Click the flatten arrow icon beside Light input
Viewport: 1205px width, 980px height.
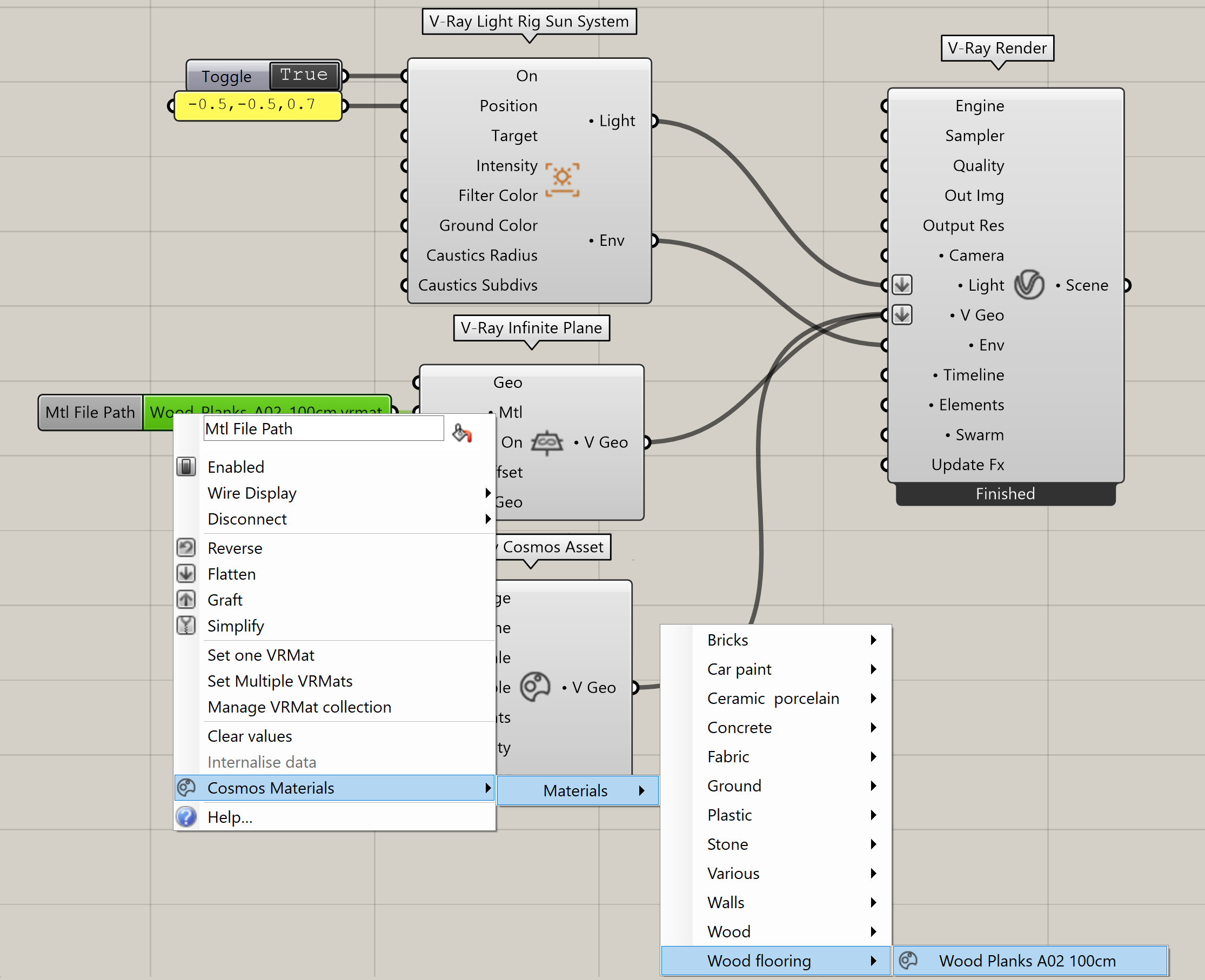[902, 285]
